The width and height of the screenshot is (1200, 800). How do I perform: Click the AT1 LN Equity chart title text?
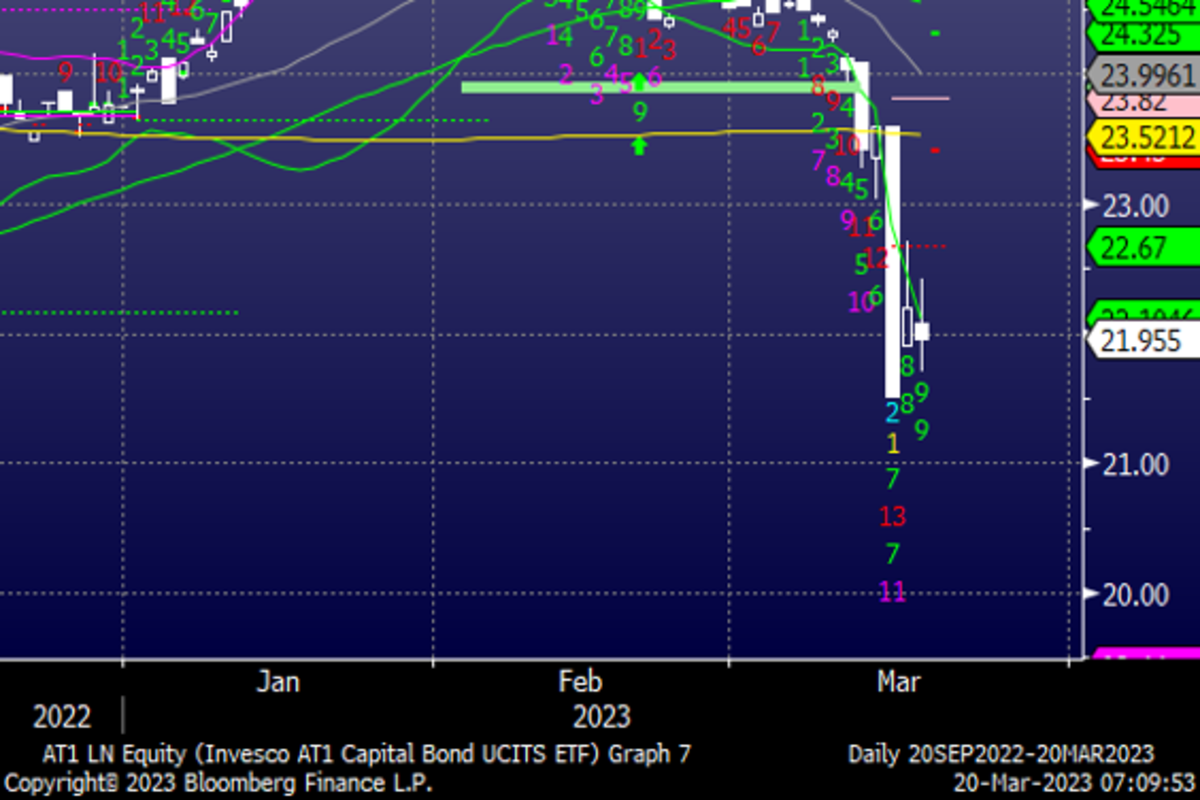click(366, 754)
